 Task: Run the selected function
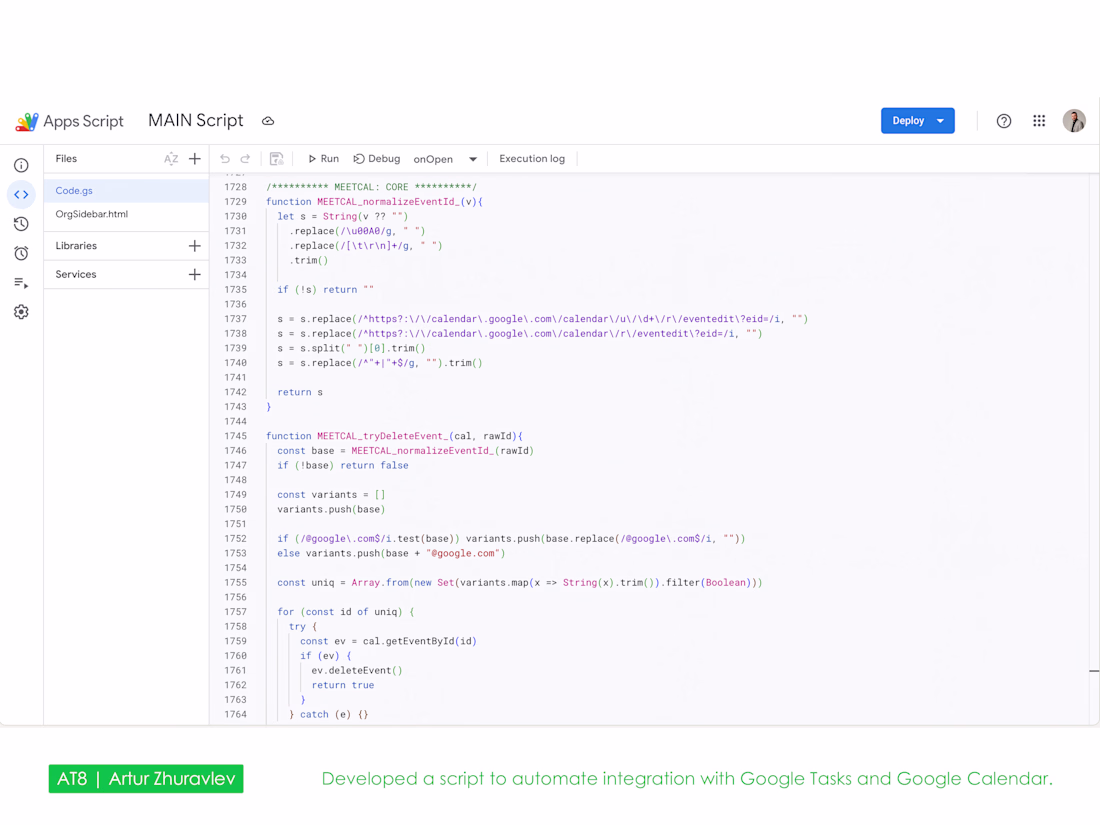323,159
